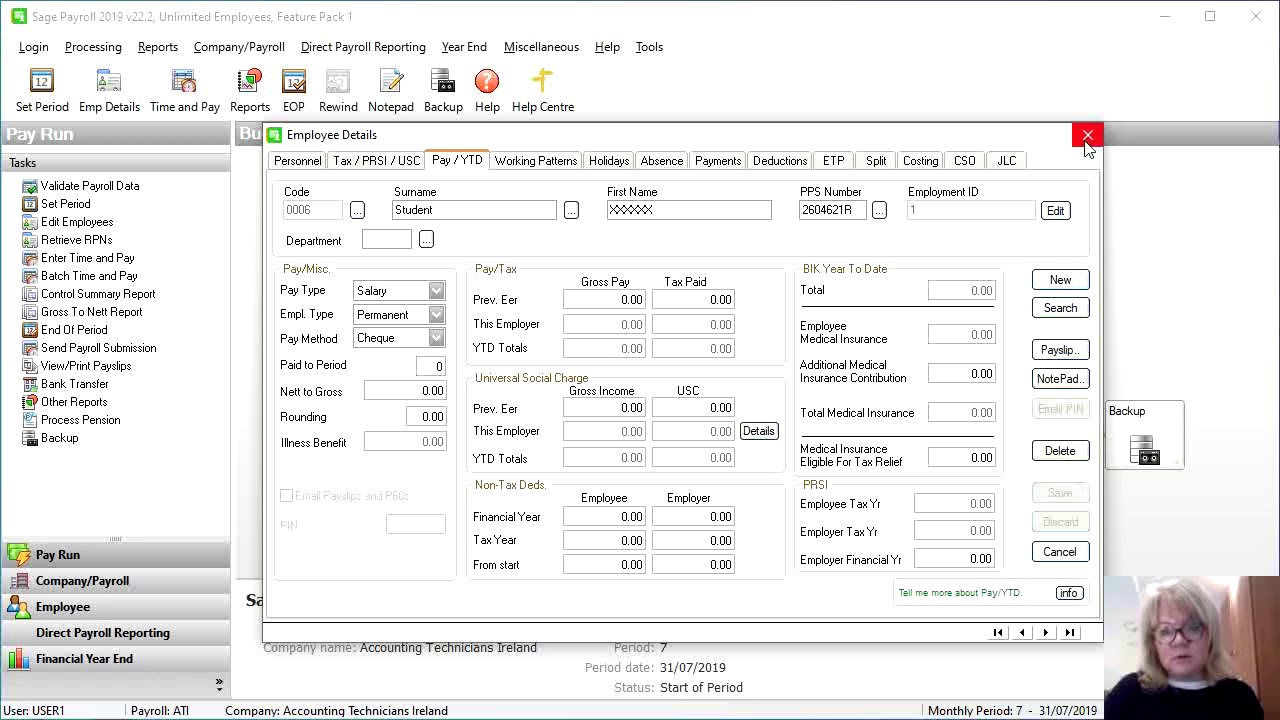Open the Set Period toolbar icon
The height and width of the screenshot is (720, 1280).
[42, 91]
